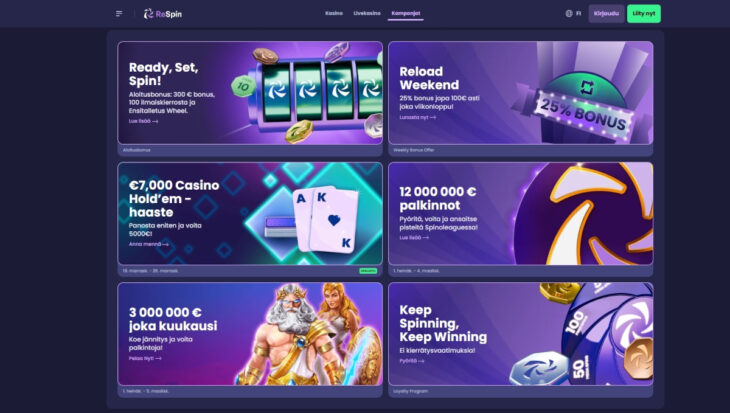
Task: Click the A and K playing cards image
Action: 326,219
